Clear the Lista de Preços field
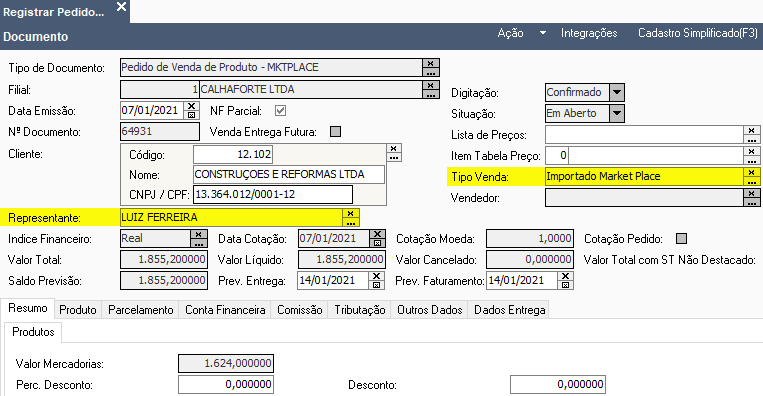 (752, 130)
